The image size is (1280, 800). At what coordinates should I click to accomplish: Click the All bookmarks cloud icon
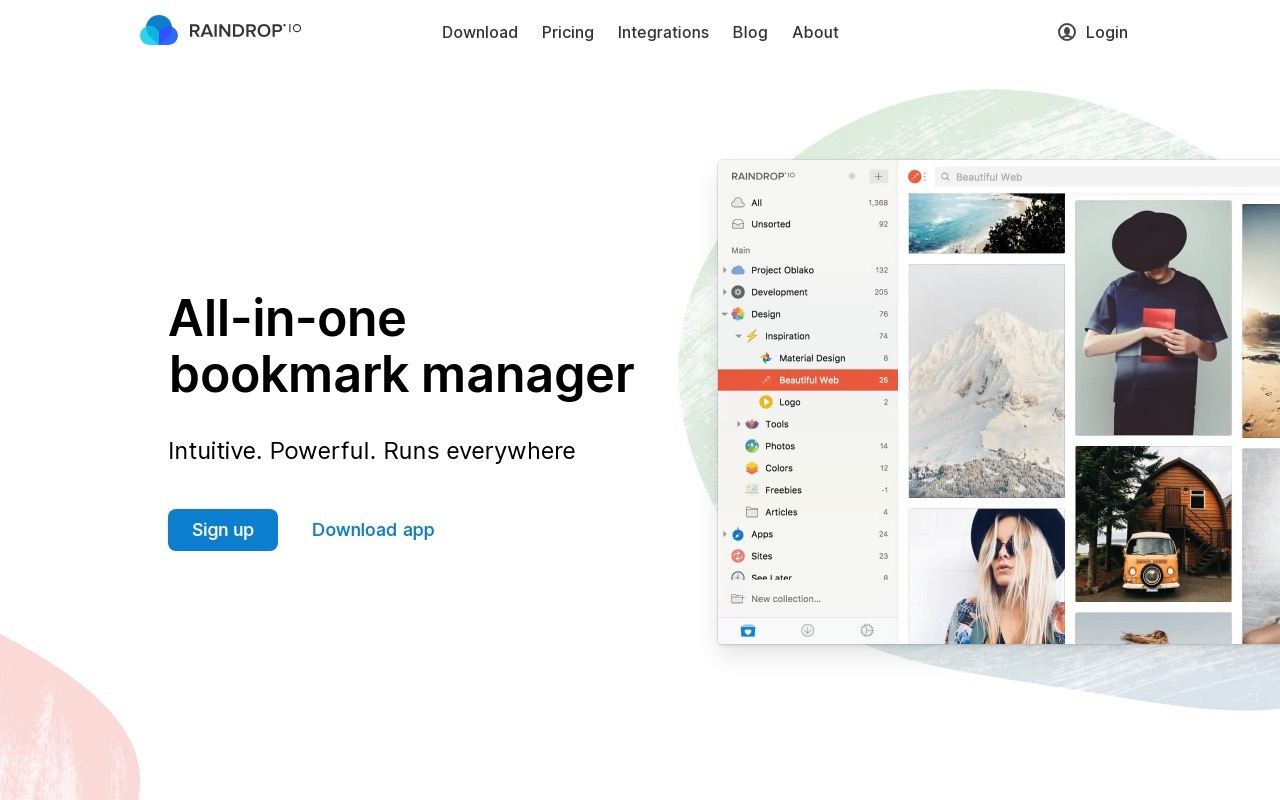[738, 202]
